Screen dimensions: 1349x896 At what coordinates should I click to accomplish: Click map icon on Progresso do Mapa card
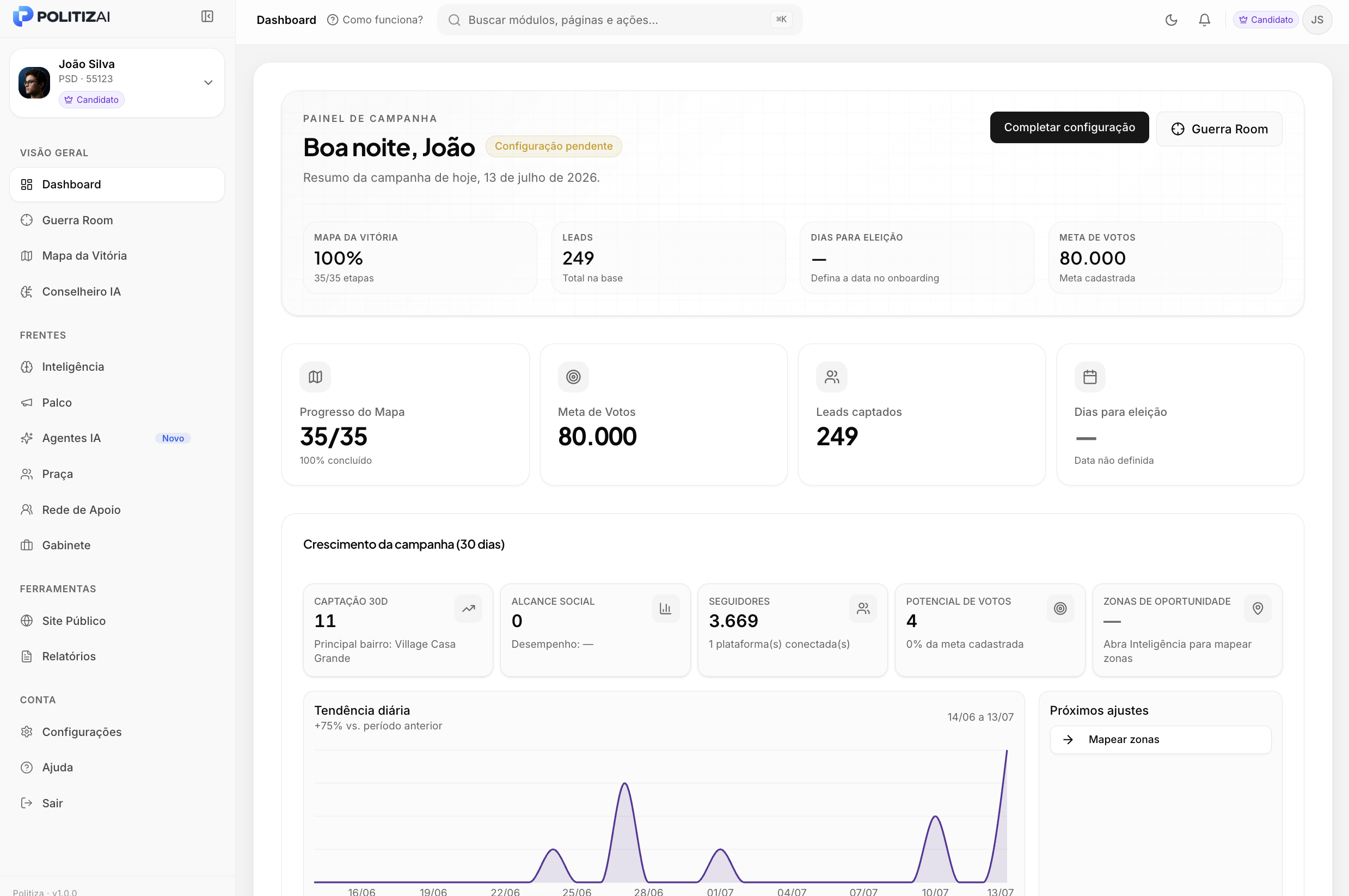315,377
